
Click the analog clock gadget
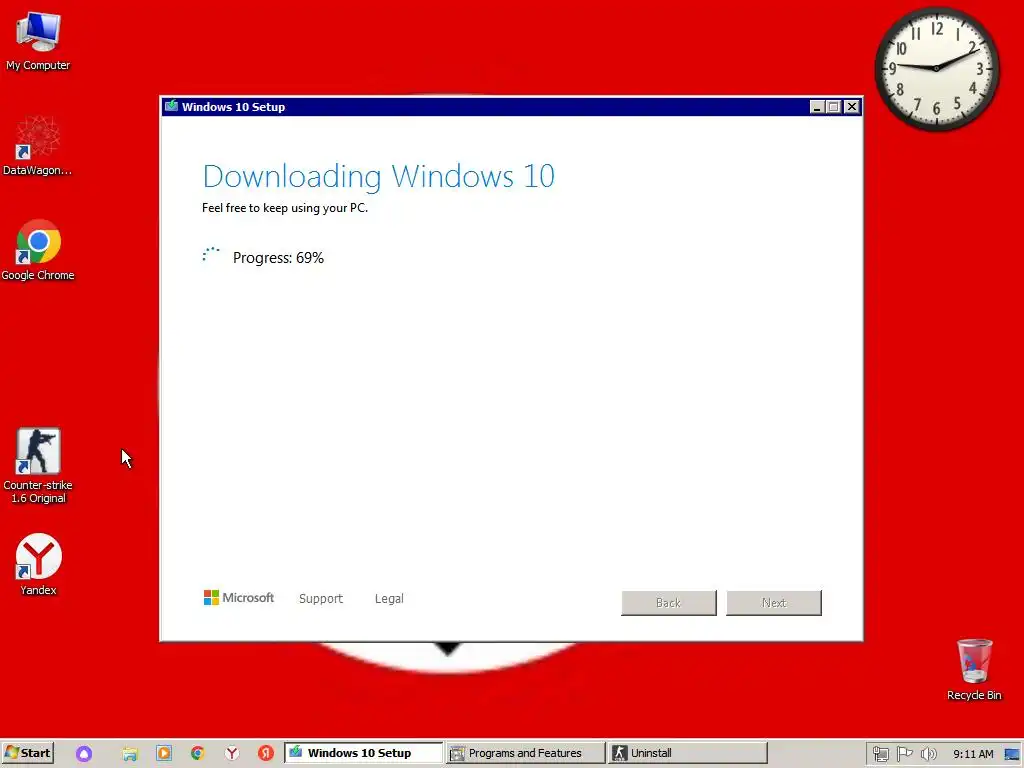(936, 68)
